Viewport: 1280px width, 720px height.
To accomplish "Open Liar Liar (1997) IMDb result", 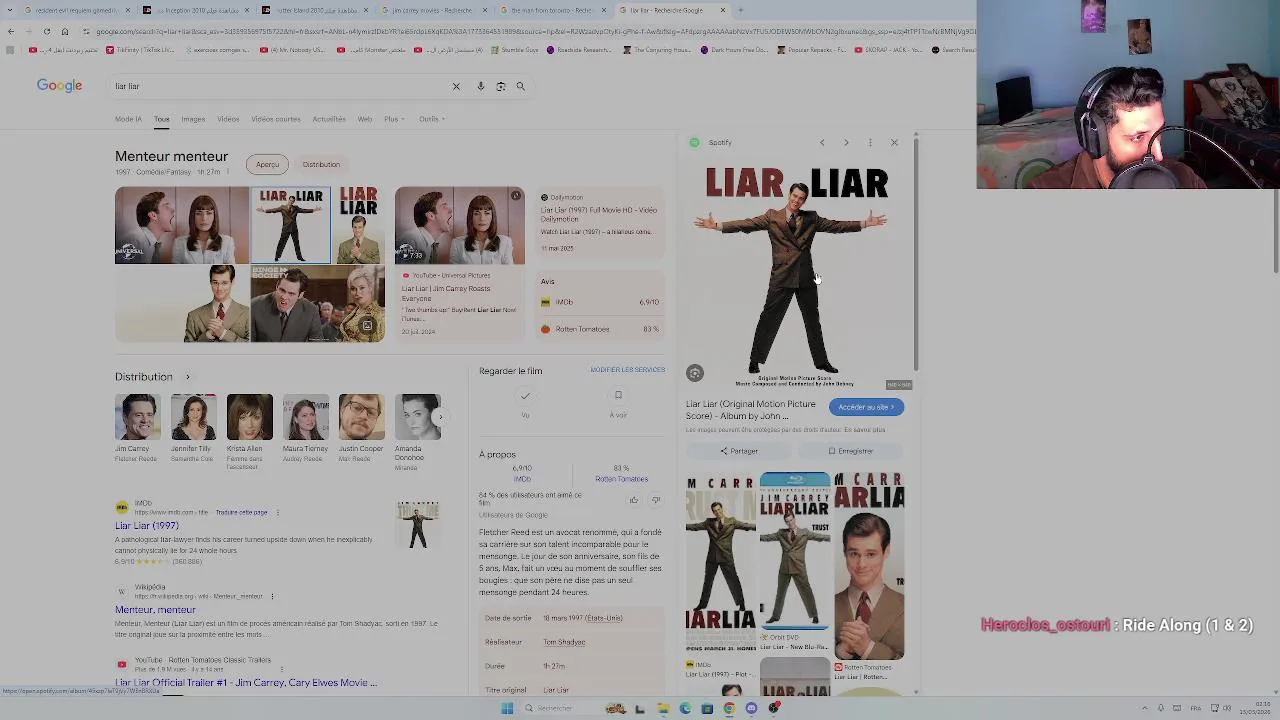I will pyautogui.click(x=147, y=526).
